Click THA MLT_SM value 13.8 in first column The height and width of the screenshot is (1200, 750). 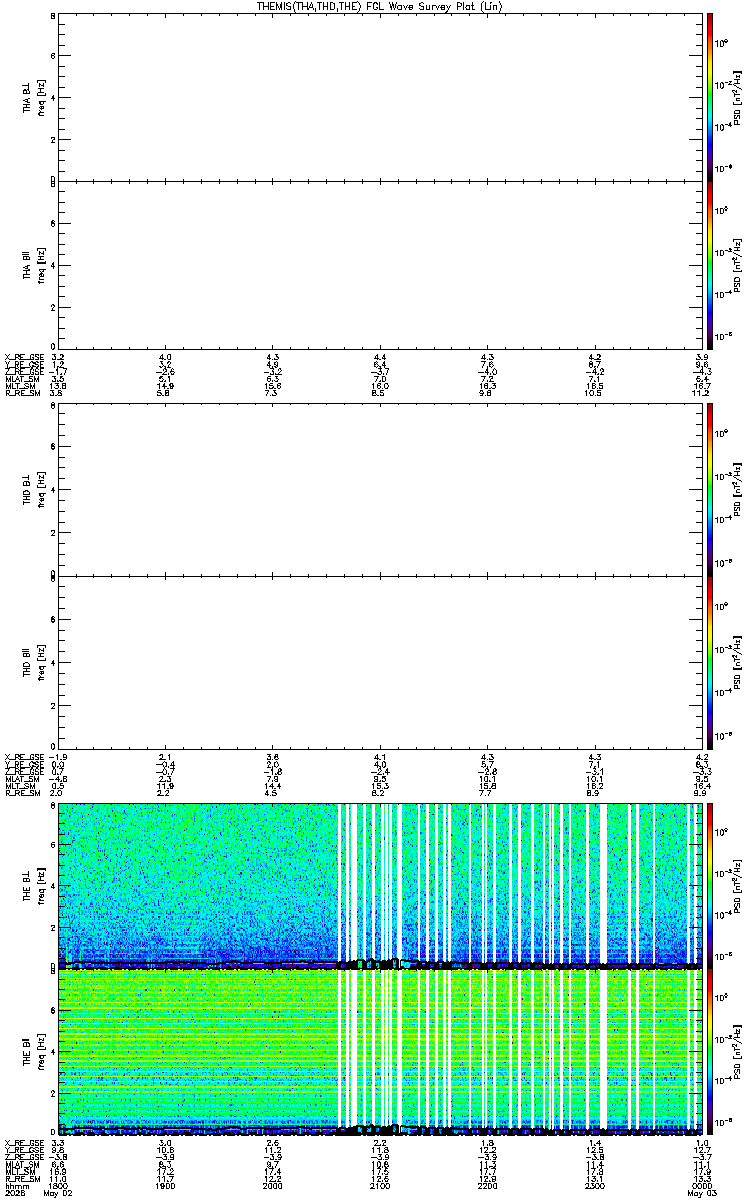[58, 386]
